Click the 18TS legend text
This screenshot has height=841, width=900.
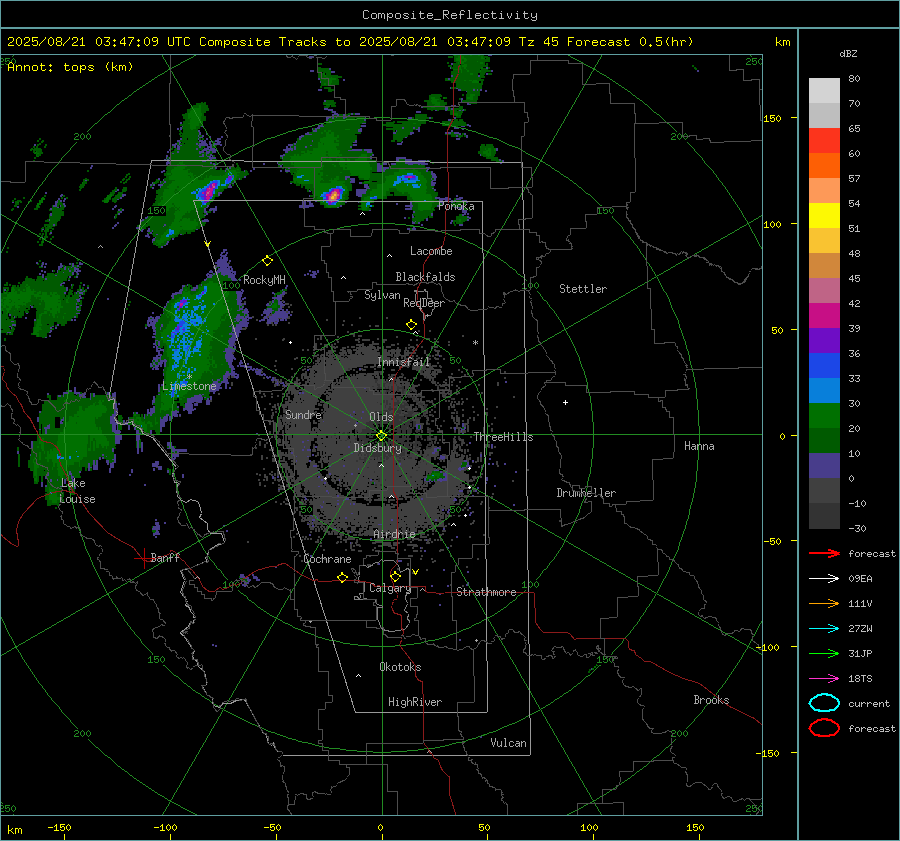[860, 679]
